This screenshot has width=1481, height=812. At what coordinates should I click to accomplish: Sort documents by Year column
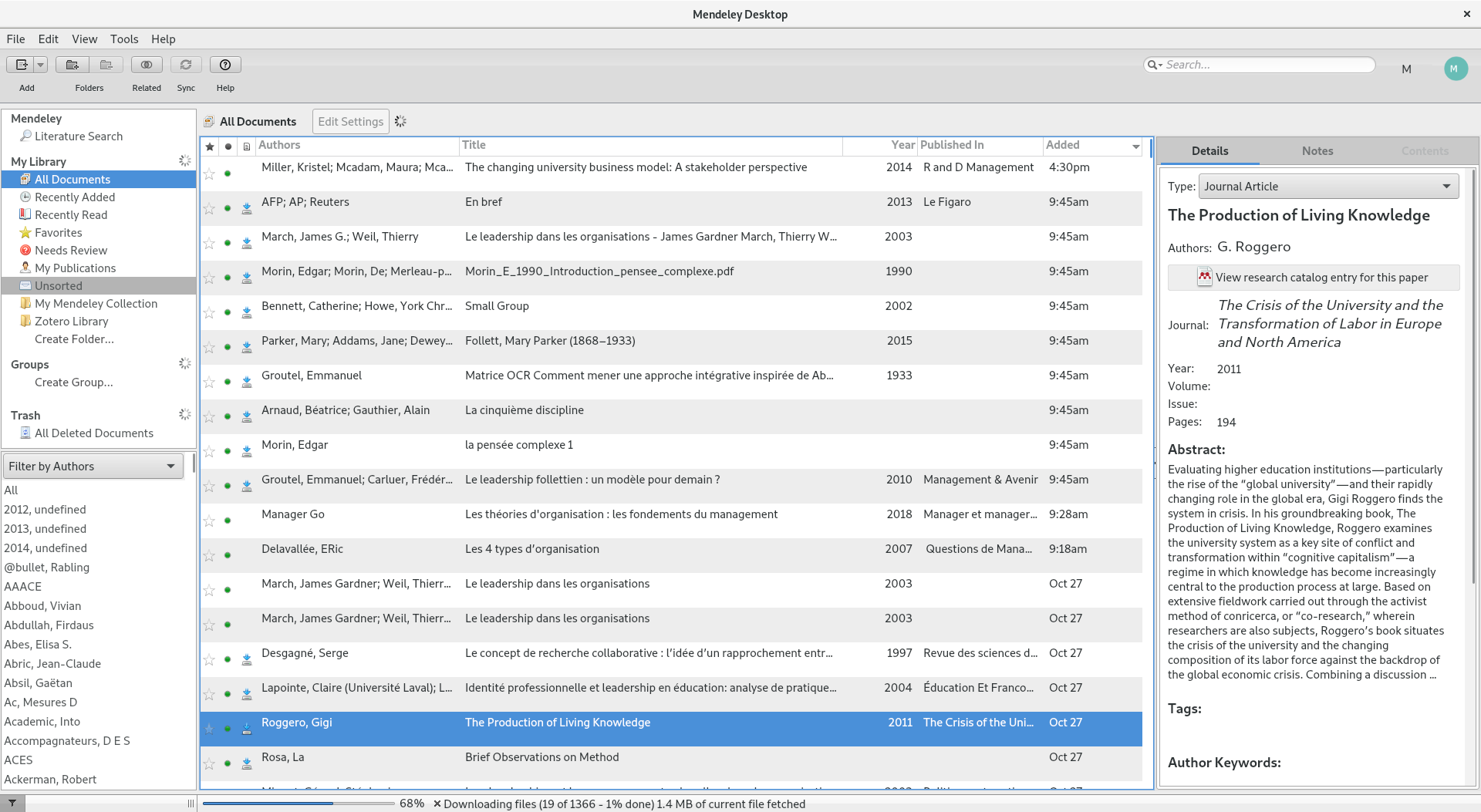click(x=880, y=146)
